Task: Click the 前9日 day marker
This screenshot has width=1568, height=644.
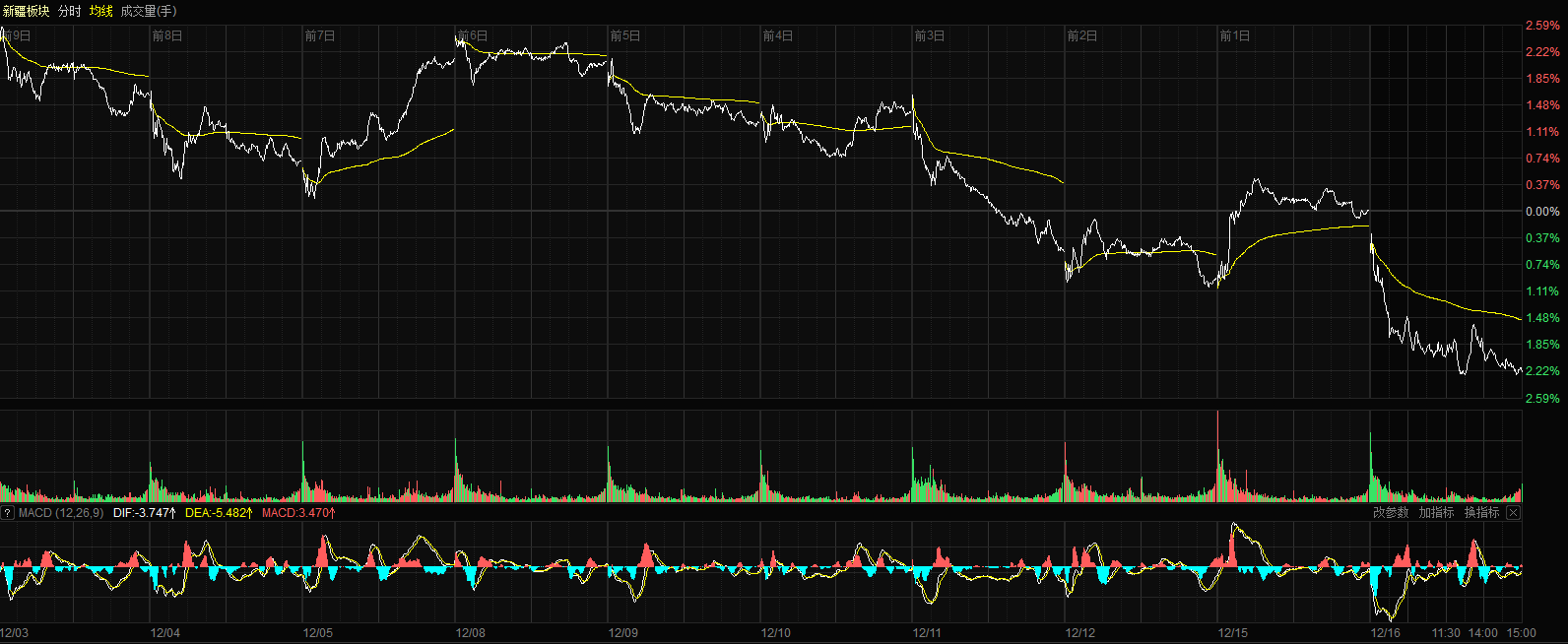Action: coord(17,36)
